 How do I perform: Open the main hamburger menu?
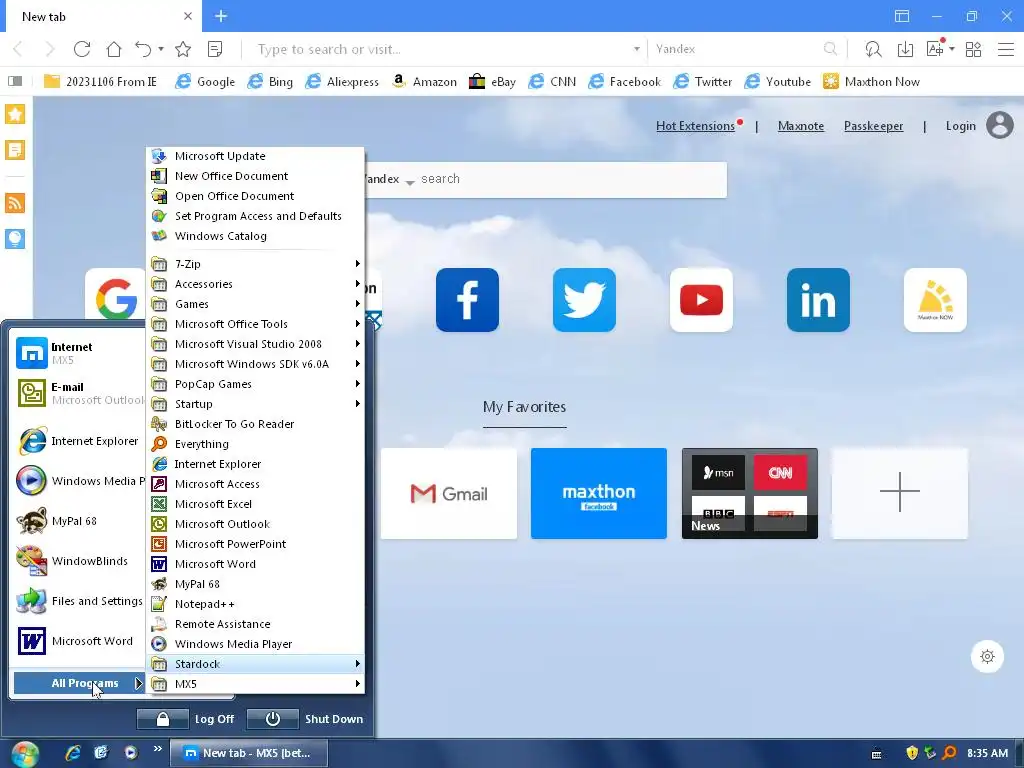coord(1006,49)
